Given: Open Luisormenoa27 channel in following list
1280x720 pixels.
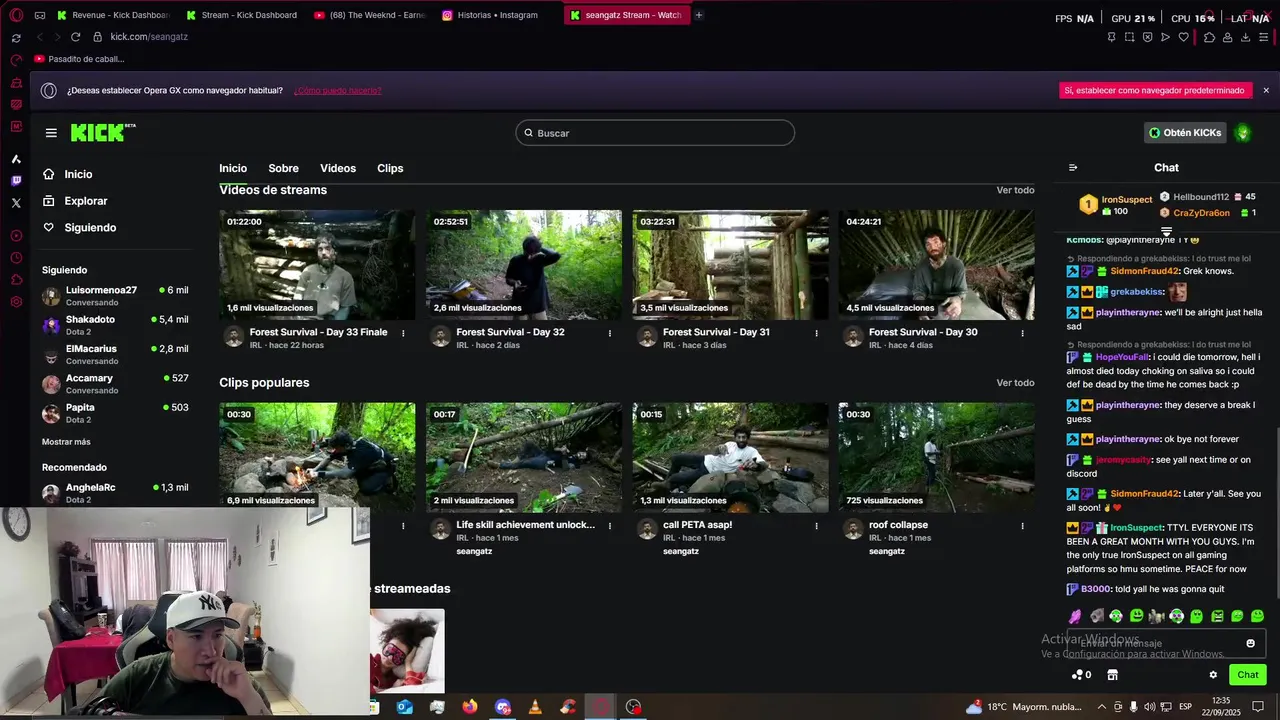Looking at the screenshot, I should click(x=115, y=296).
